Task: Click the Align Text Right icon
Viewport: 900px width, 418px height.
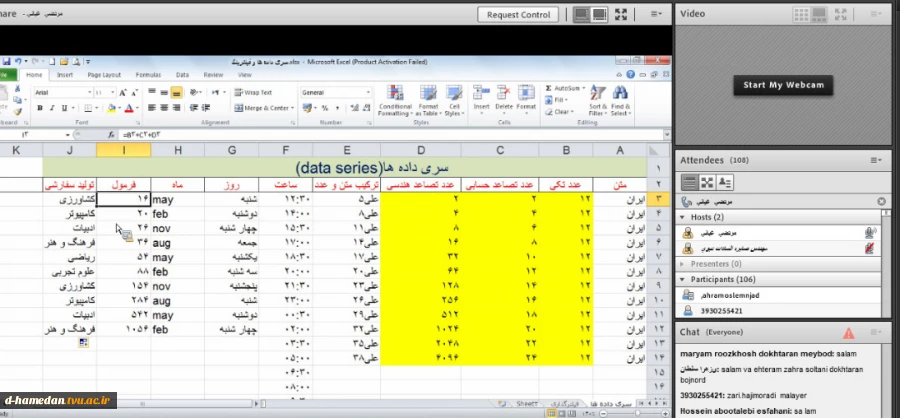Action: tap(176, 108)
